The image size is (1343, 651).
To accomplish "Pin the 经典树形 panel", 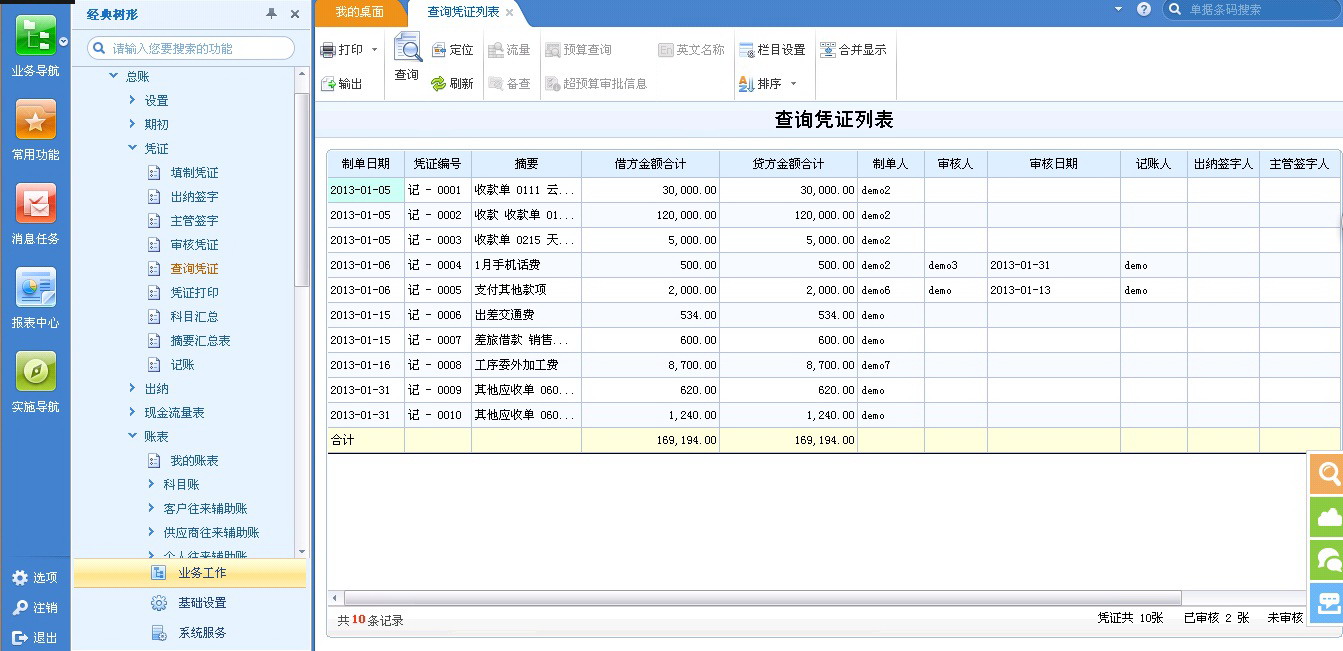I will (x=271, y=13).
